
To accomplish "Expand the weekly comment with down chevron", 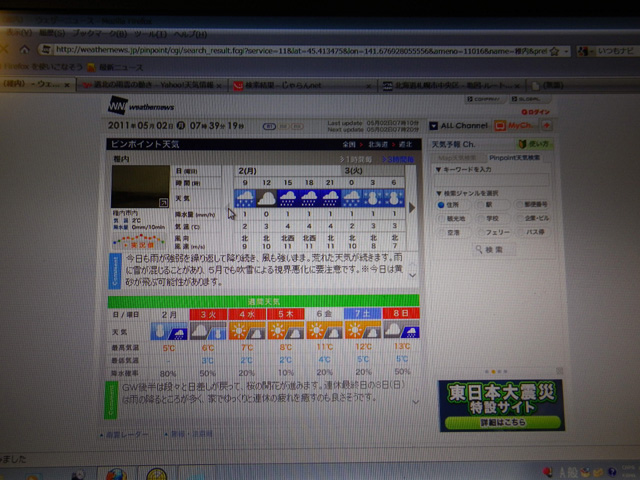I will point(414,401).
